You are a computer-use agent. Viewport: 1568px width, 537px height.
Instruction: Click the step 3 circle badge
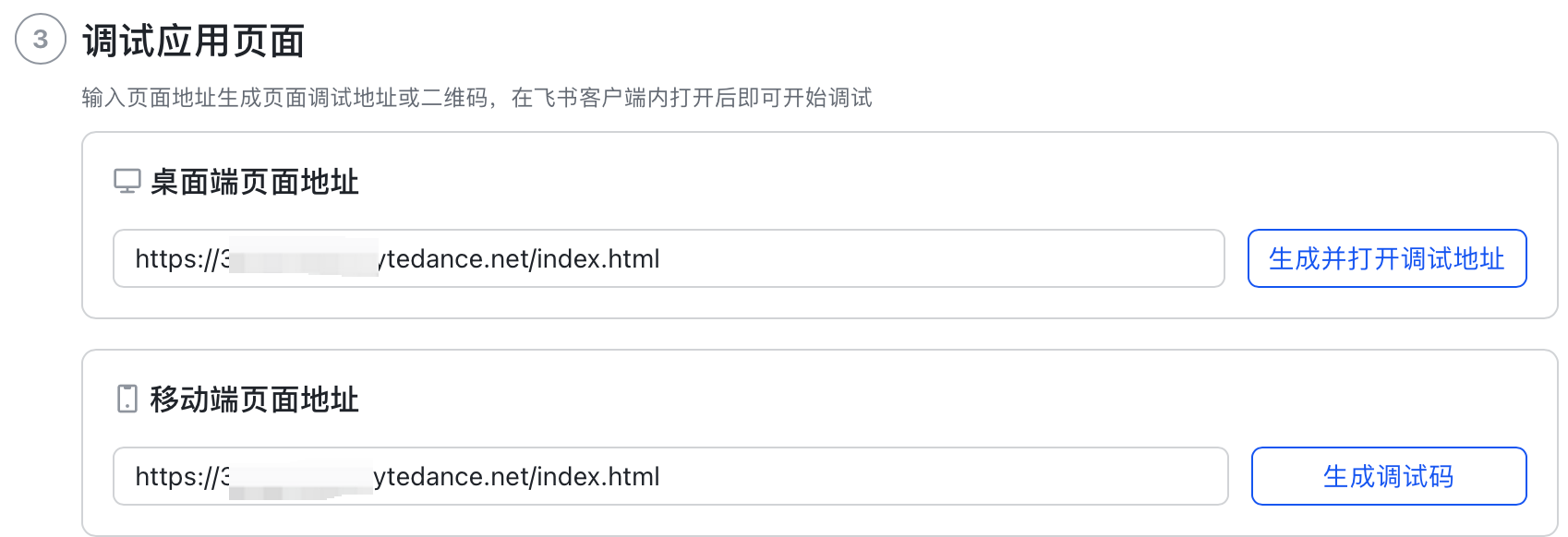pyautogui.click(x=41, y=40)
